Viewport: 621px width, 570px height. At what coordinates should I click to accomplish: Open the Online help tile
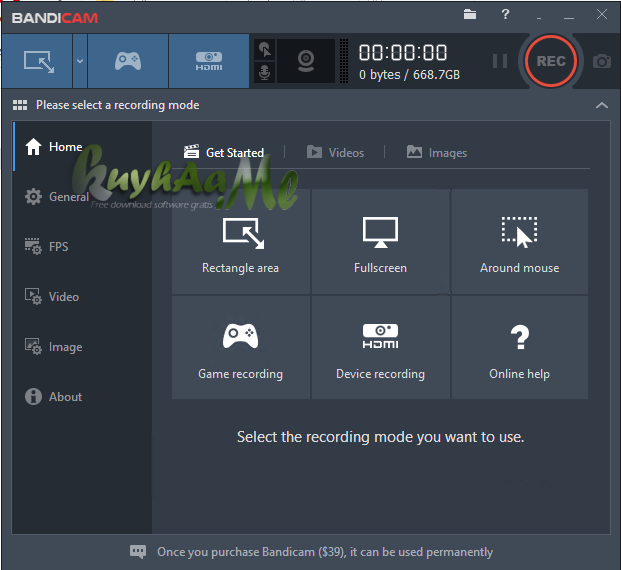point(520,347)
